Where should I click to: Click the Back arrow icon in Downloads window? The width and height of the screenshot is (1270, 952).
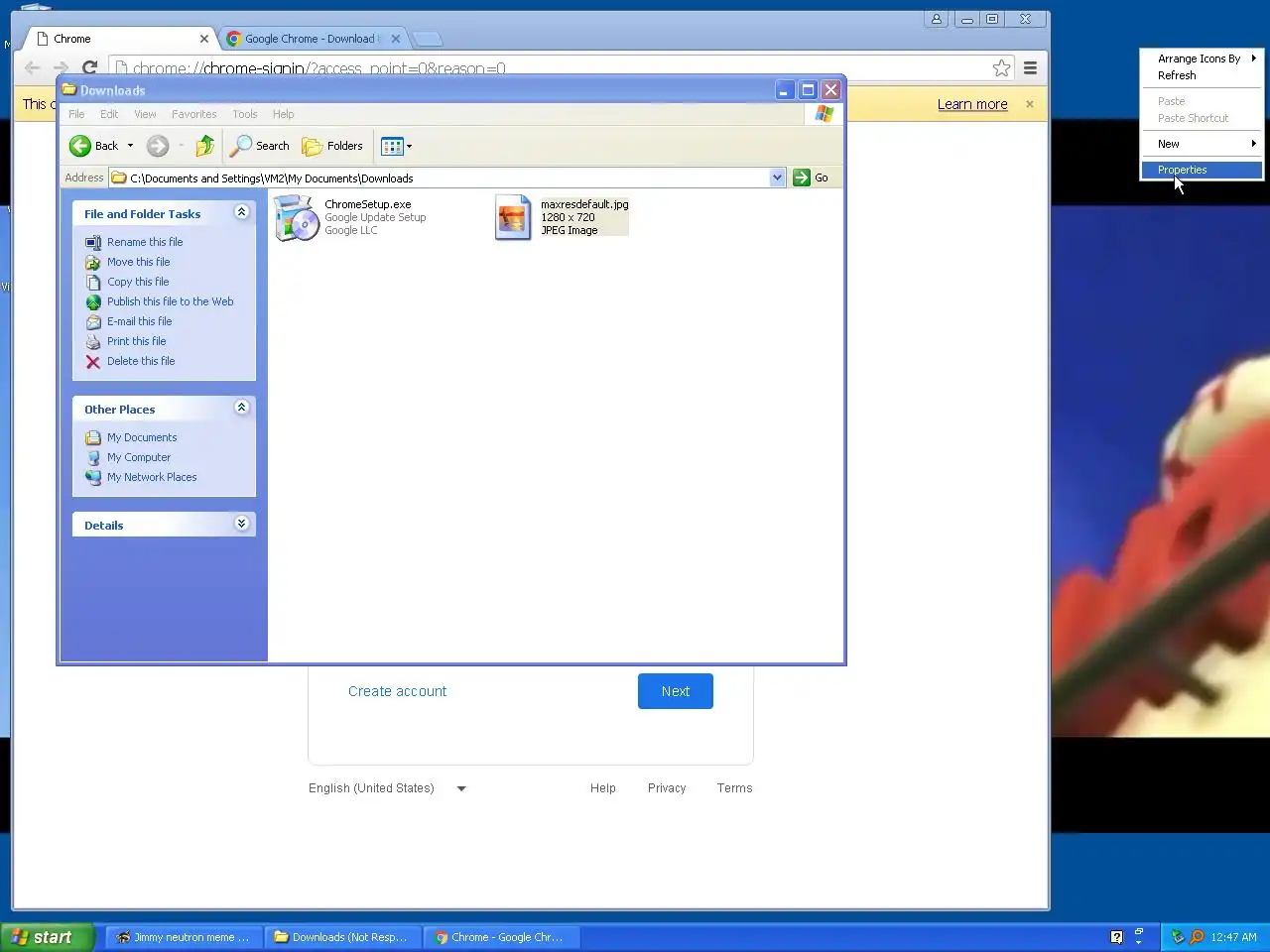tap(80, 147)
